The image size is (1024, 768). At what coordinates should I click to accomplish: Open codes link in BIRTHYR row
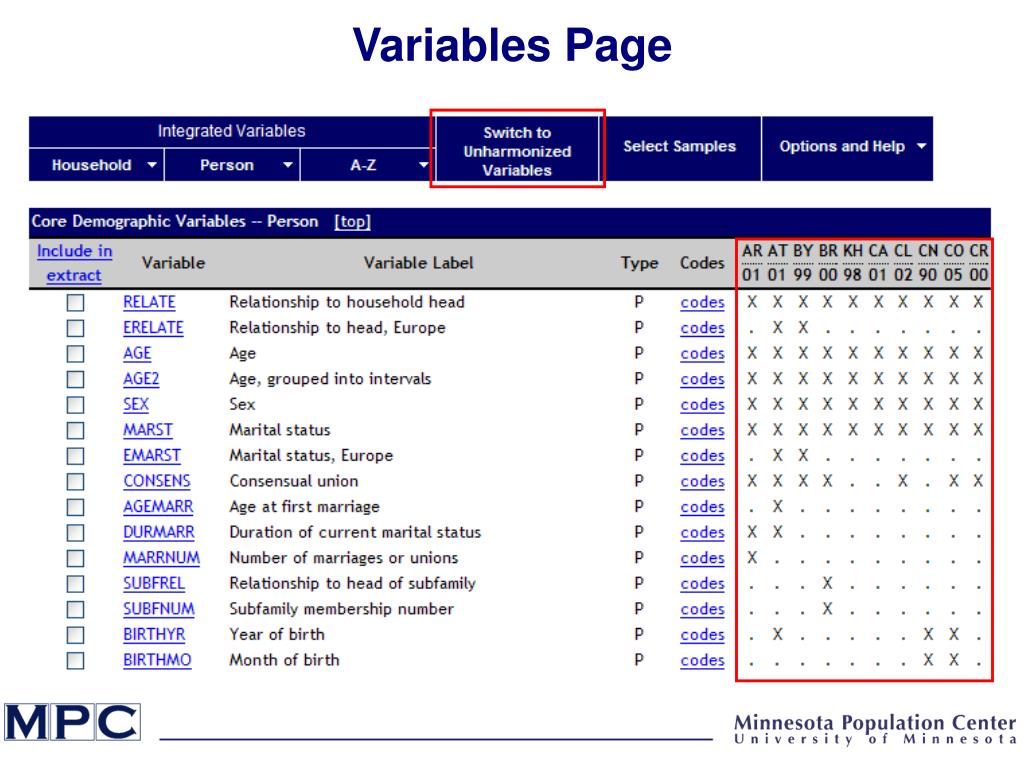(x=702, y=635)
